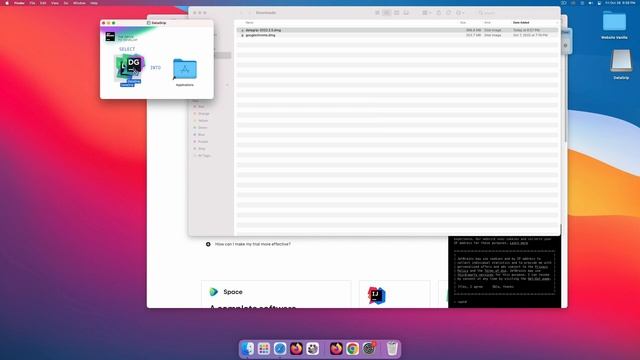The width and height of the screenshot is (640, 360).
Task: Switch Finder to column view
Action: click(396, 13)
